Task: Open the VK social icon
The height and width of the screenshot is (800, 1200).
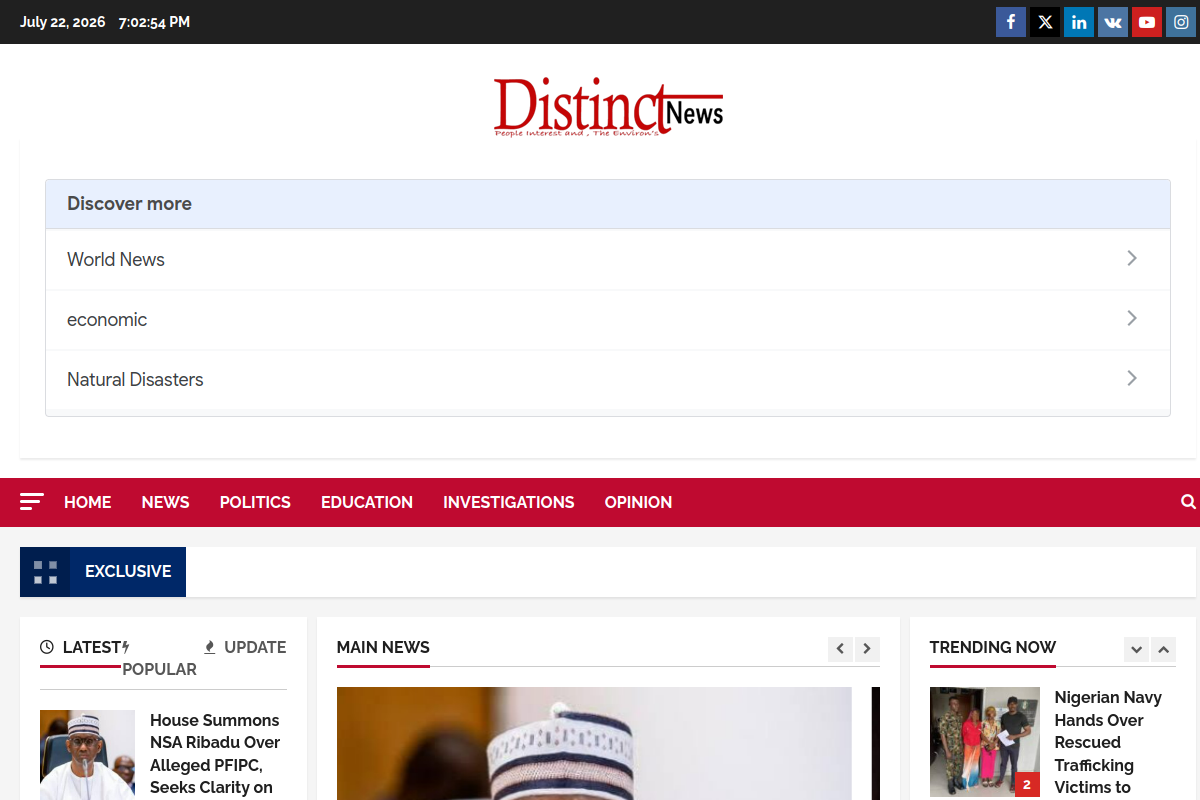Action: point(1113,22)
